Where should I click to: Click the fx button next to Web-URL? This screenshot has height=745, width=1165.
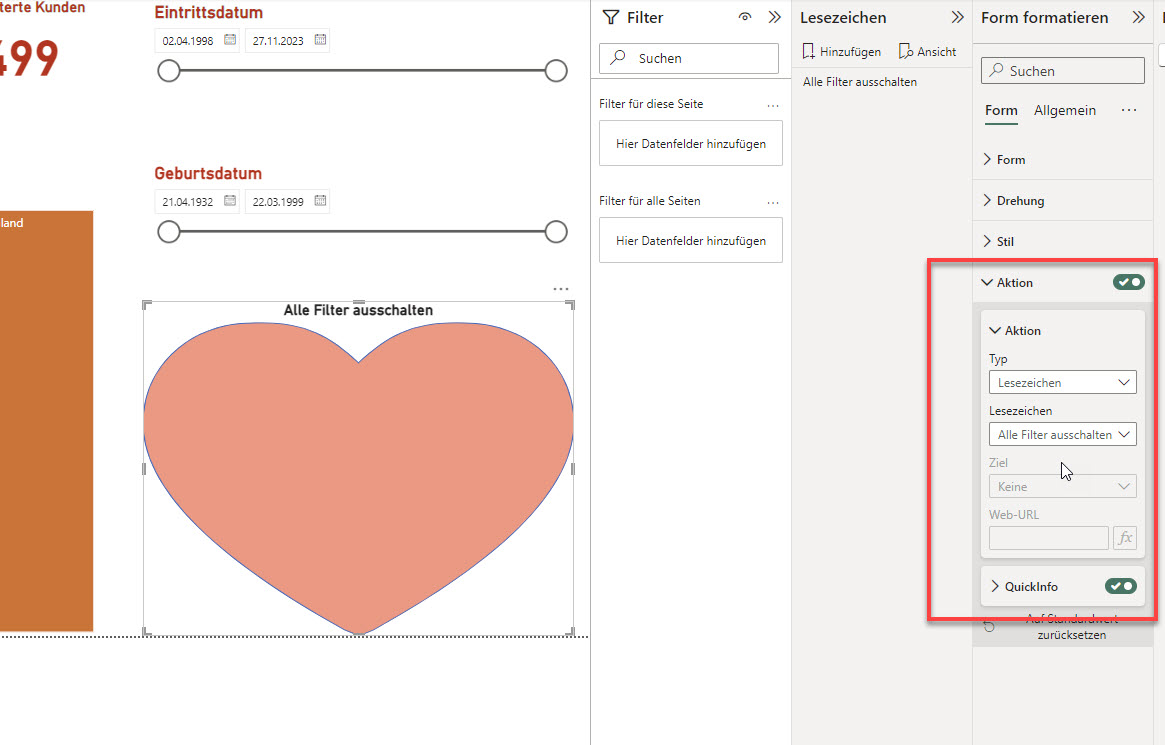[1125, 538]
